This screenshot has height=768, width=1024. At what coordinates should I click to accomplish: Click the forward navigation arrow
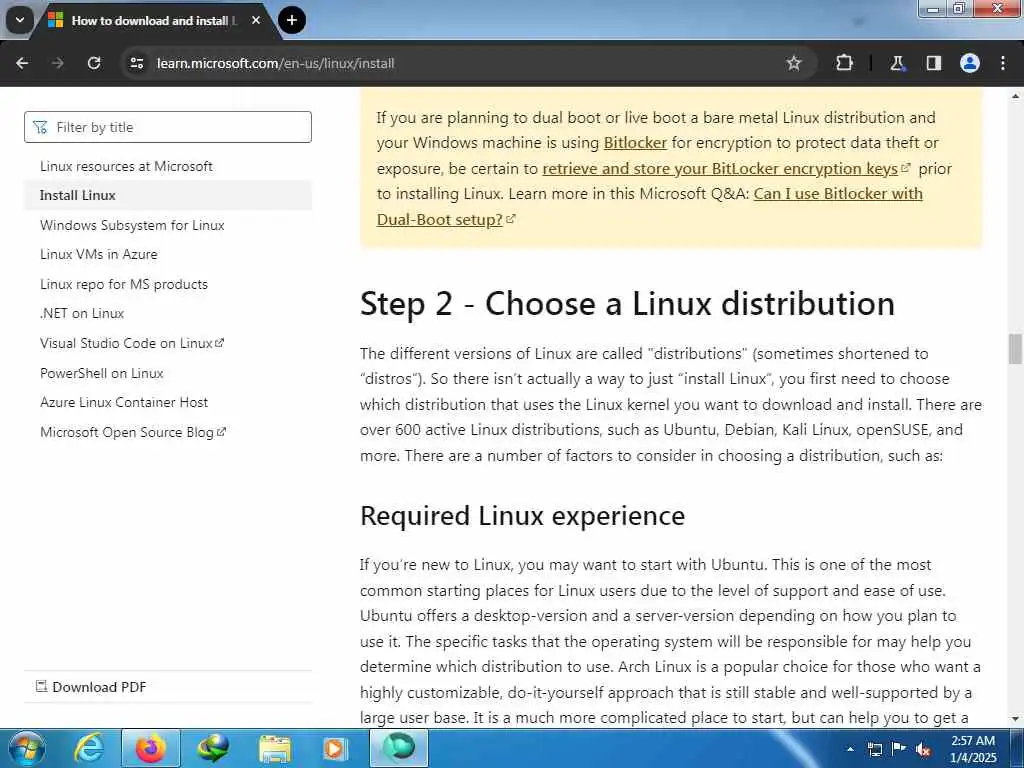tap(58, 63)
